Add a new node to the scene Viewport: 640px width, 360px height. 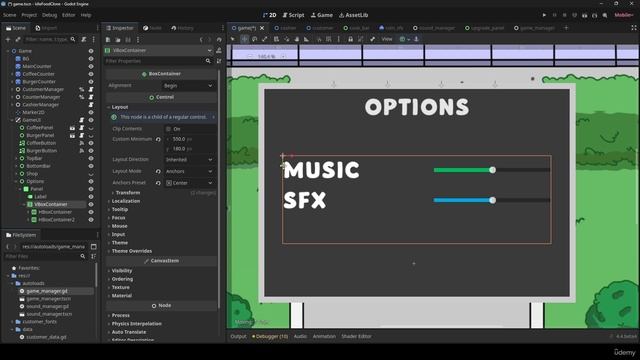(8, 39)
